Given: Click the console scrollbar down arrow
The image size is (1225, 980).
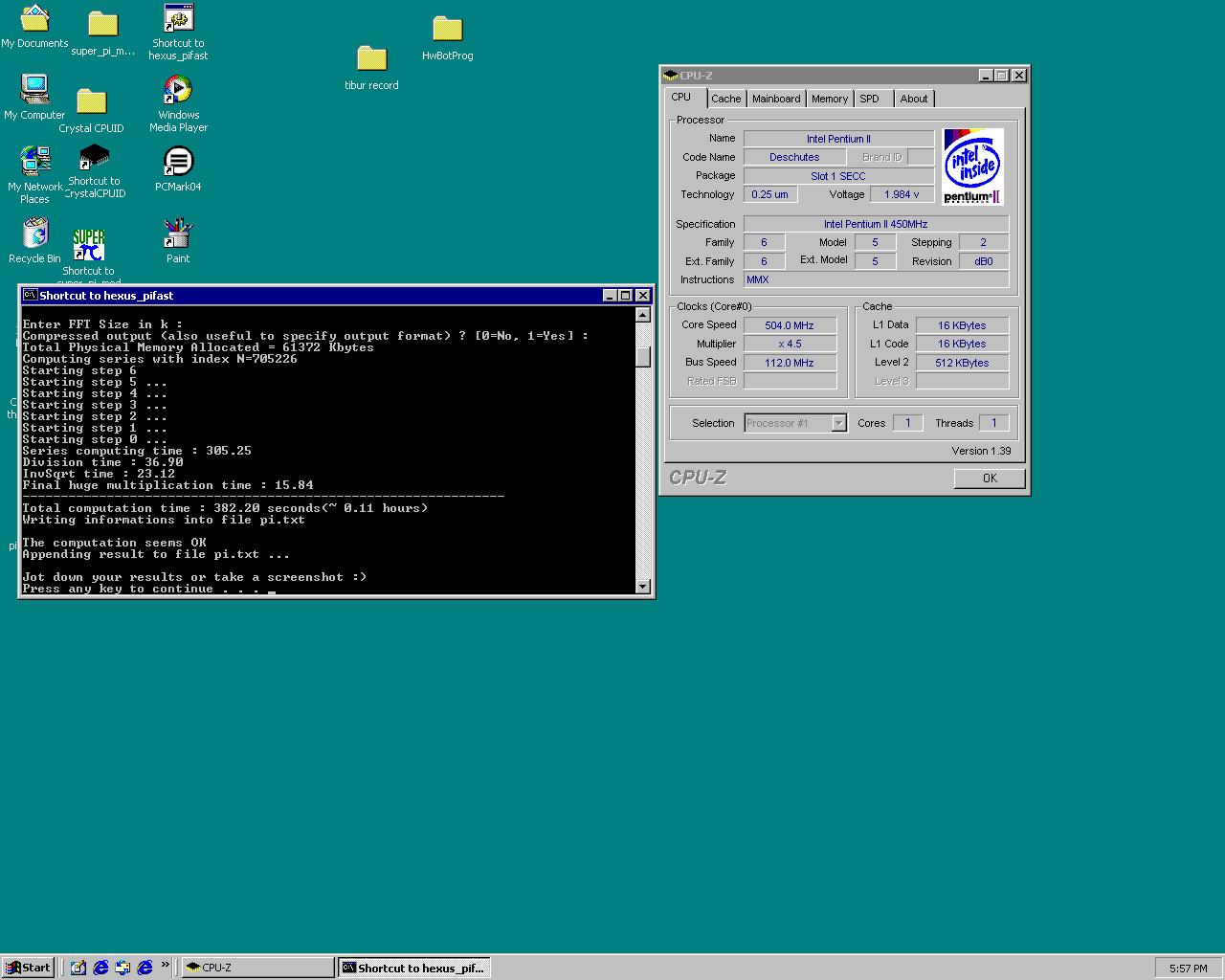Looking at the screenshot, I should click(x=643, y=587).
